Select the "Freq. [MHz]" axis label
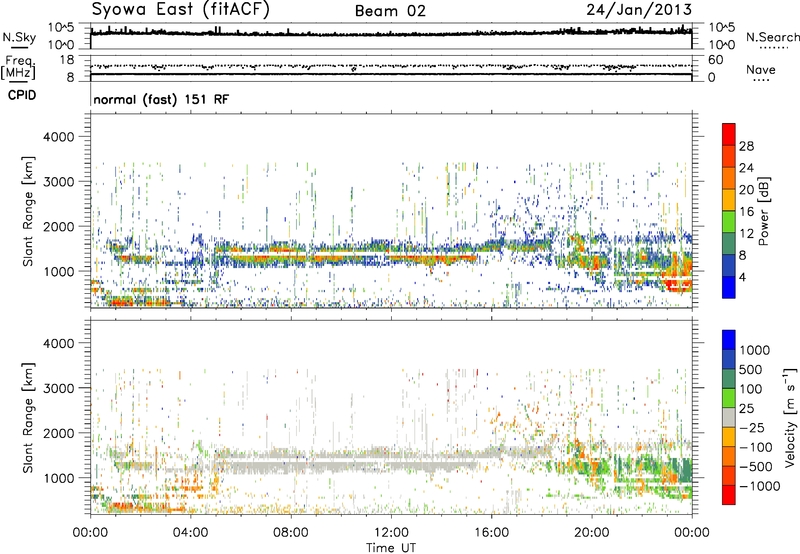The image size is (800, 554). [18, 68]
